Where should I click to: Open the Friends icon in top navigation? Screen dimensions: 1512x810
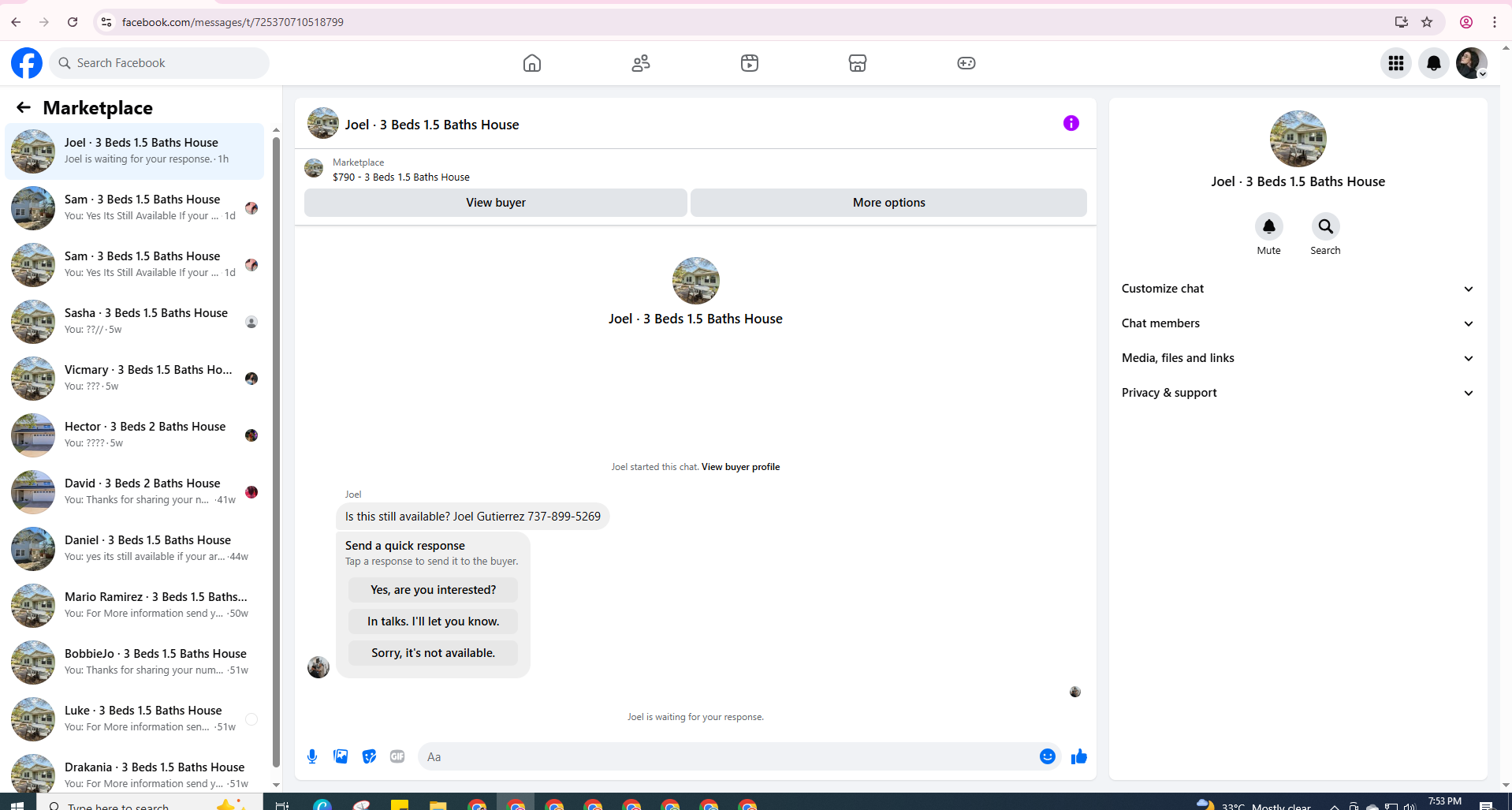pos(641,63)
